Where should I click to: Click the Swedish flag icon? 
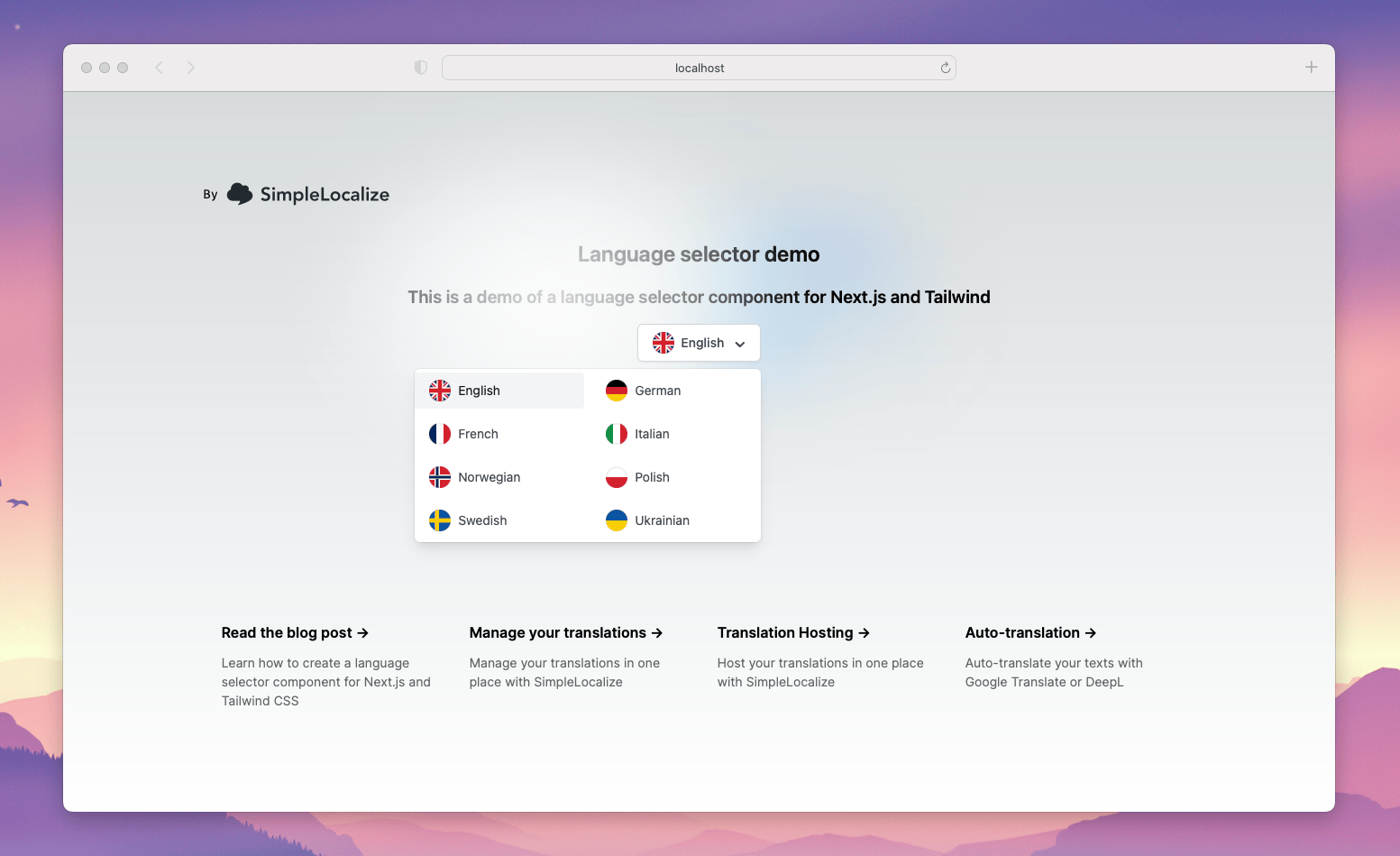pyautogui.click(x=440, y=520)
